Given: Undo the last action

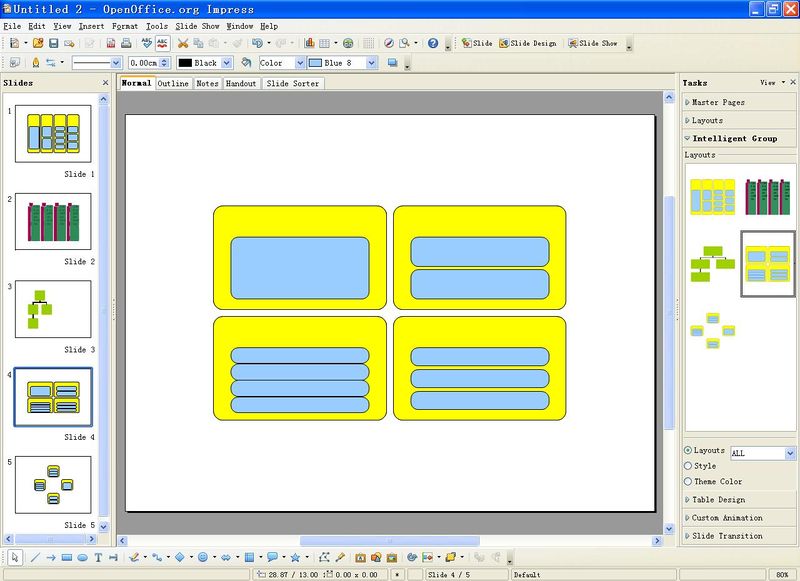Looking at the screenshot, I should [x=257, y=43].
